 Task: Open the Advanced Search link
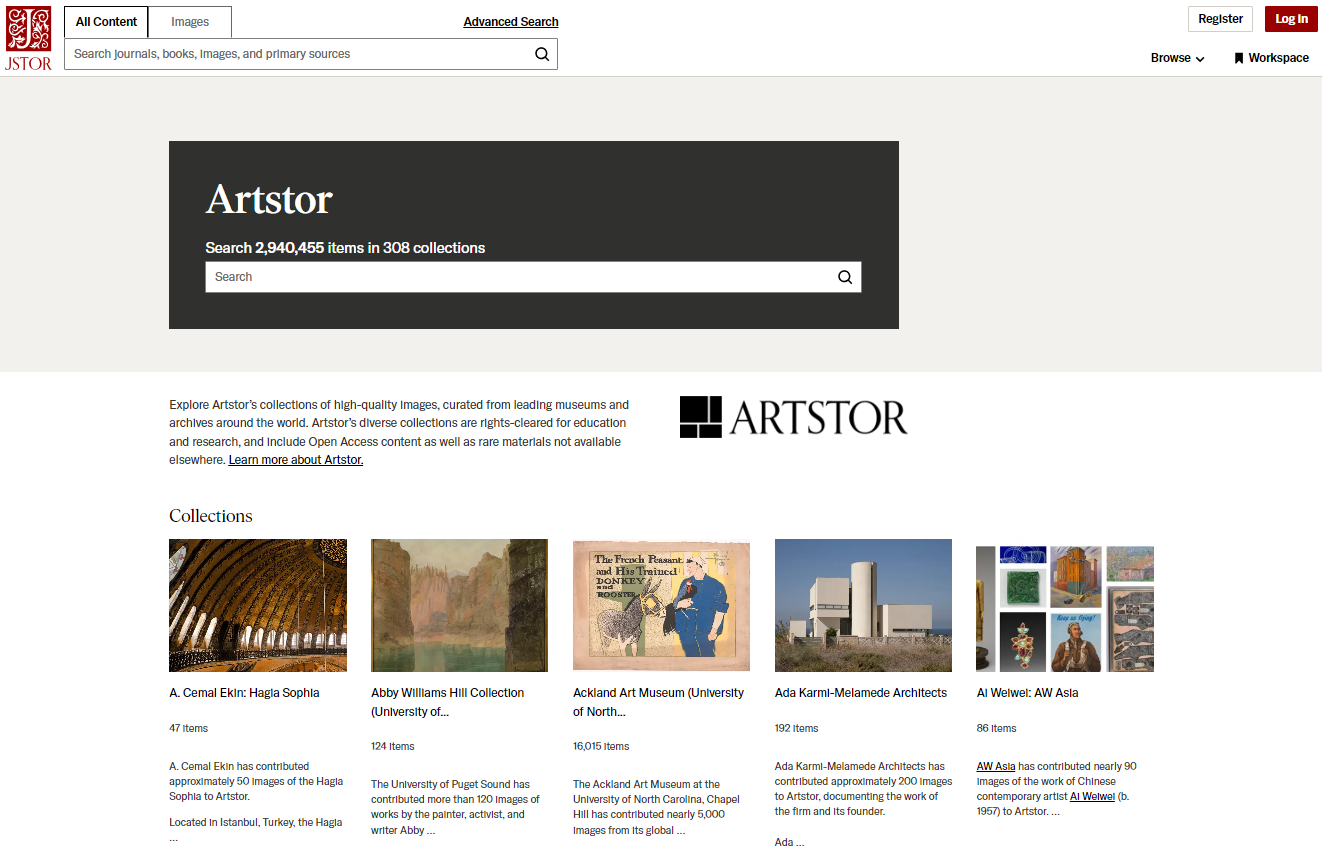click(511, 22)
